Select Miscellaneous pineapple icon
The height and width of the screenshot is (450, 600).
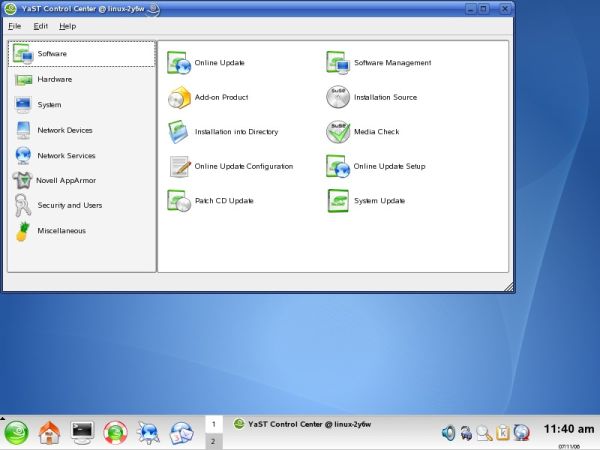[23, 231]
